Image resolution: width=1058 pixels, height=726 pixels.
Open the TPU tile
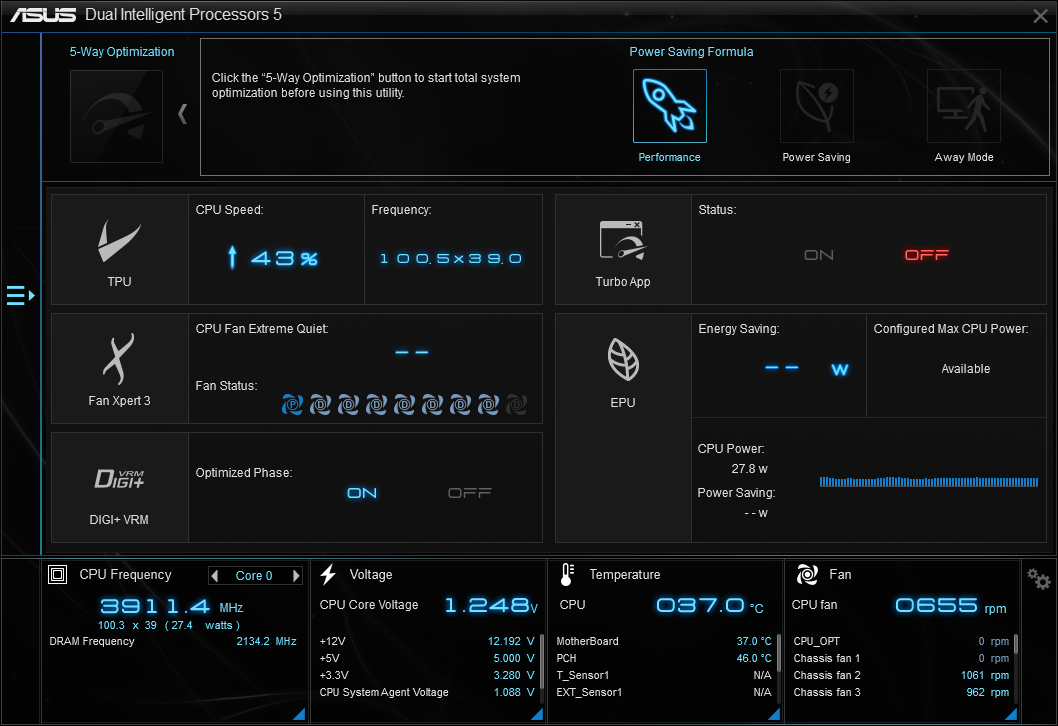click(x=119, y=250)
